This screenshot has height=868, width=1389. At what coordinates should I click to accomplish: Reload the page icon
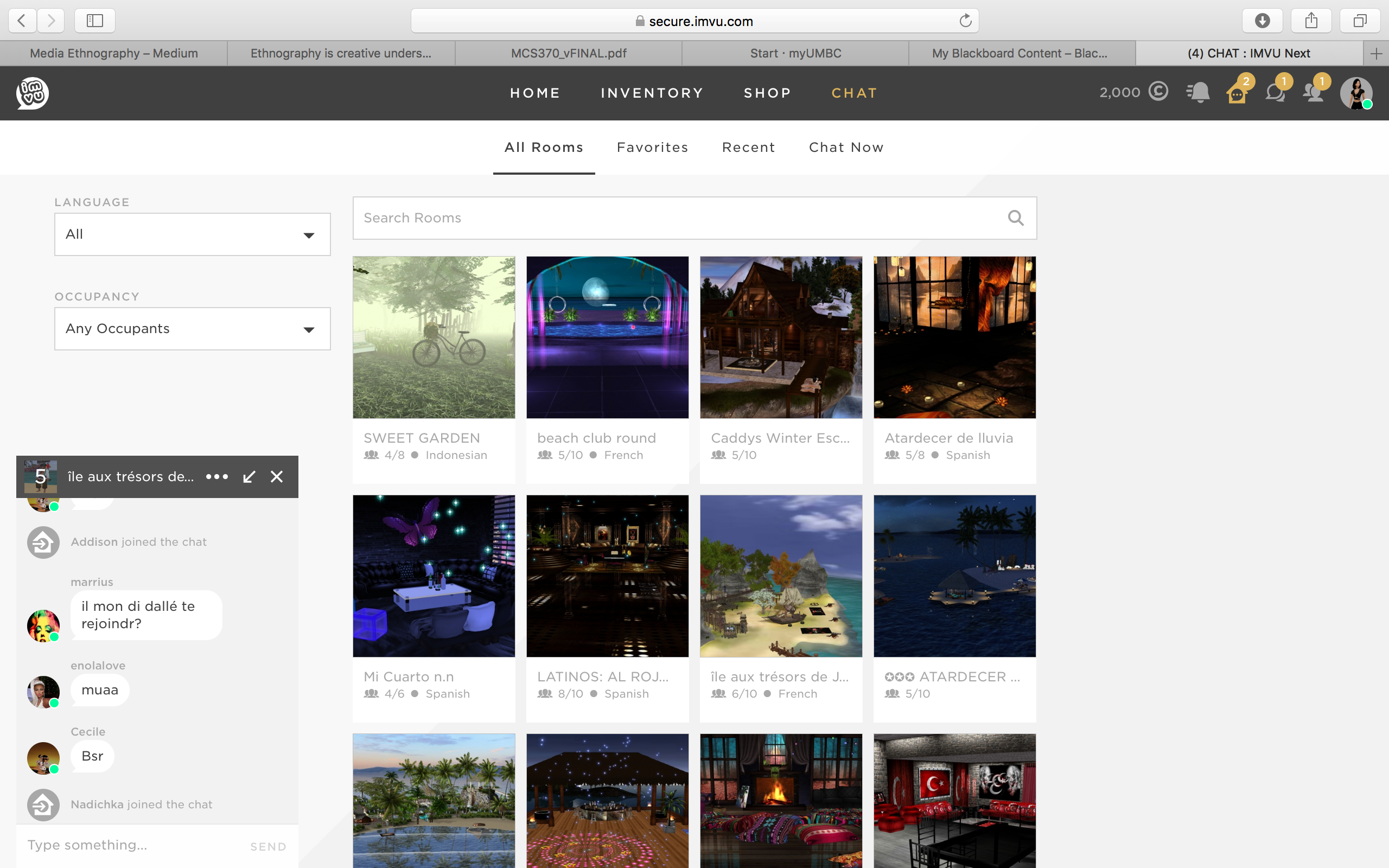click(965, 21)
